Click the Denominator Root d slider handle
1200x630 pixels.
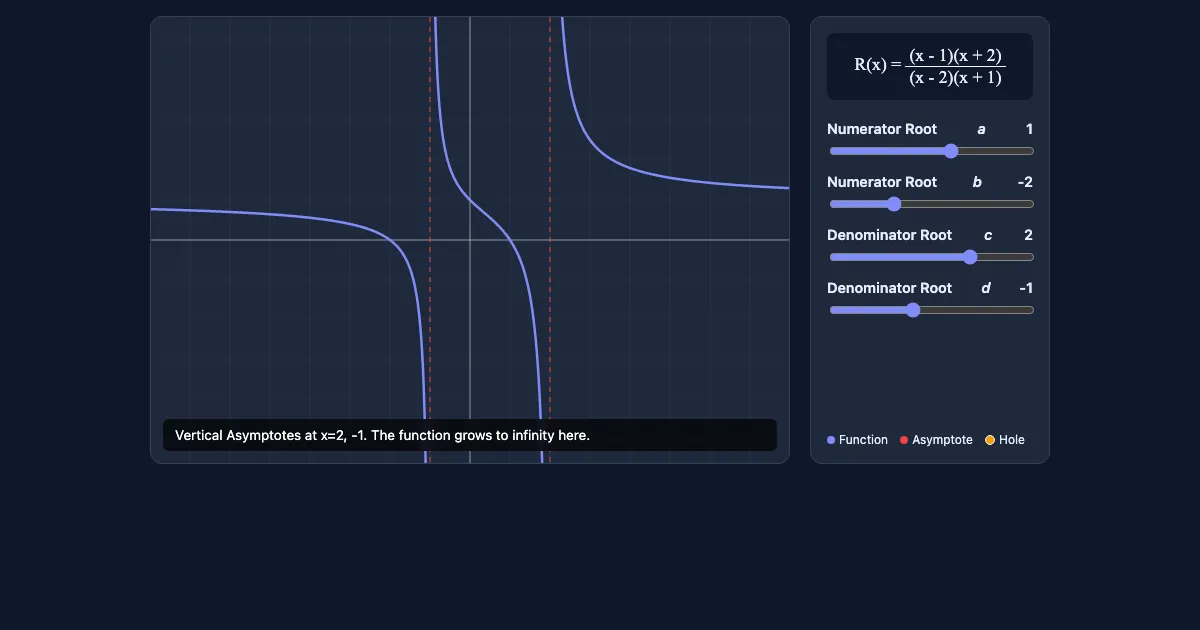[x=913, y=310]
